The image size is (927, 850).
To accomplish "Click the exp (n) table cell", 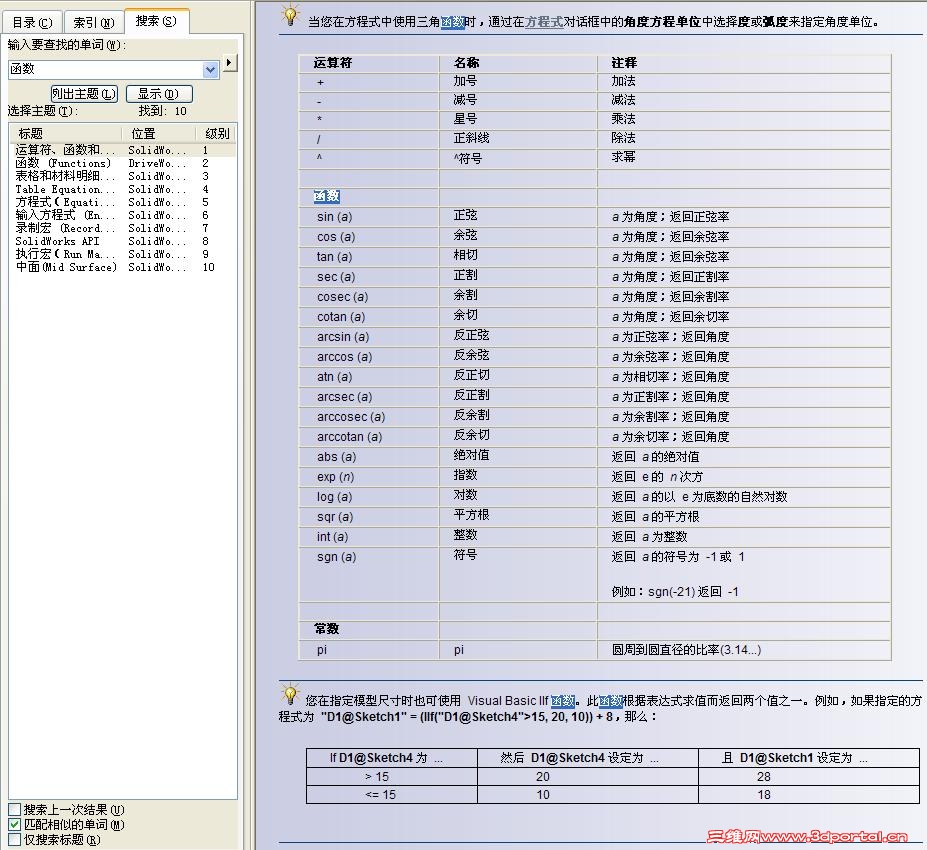I will point(369,477).
